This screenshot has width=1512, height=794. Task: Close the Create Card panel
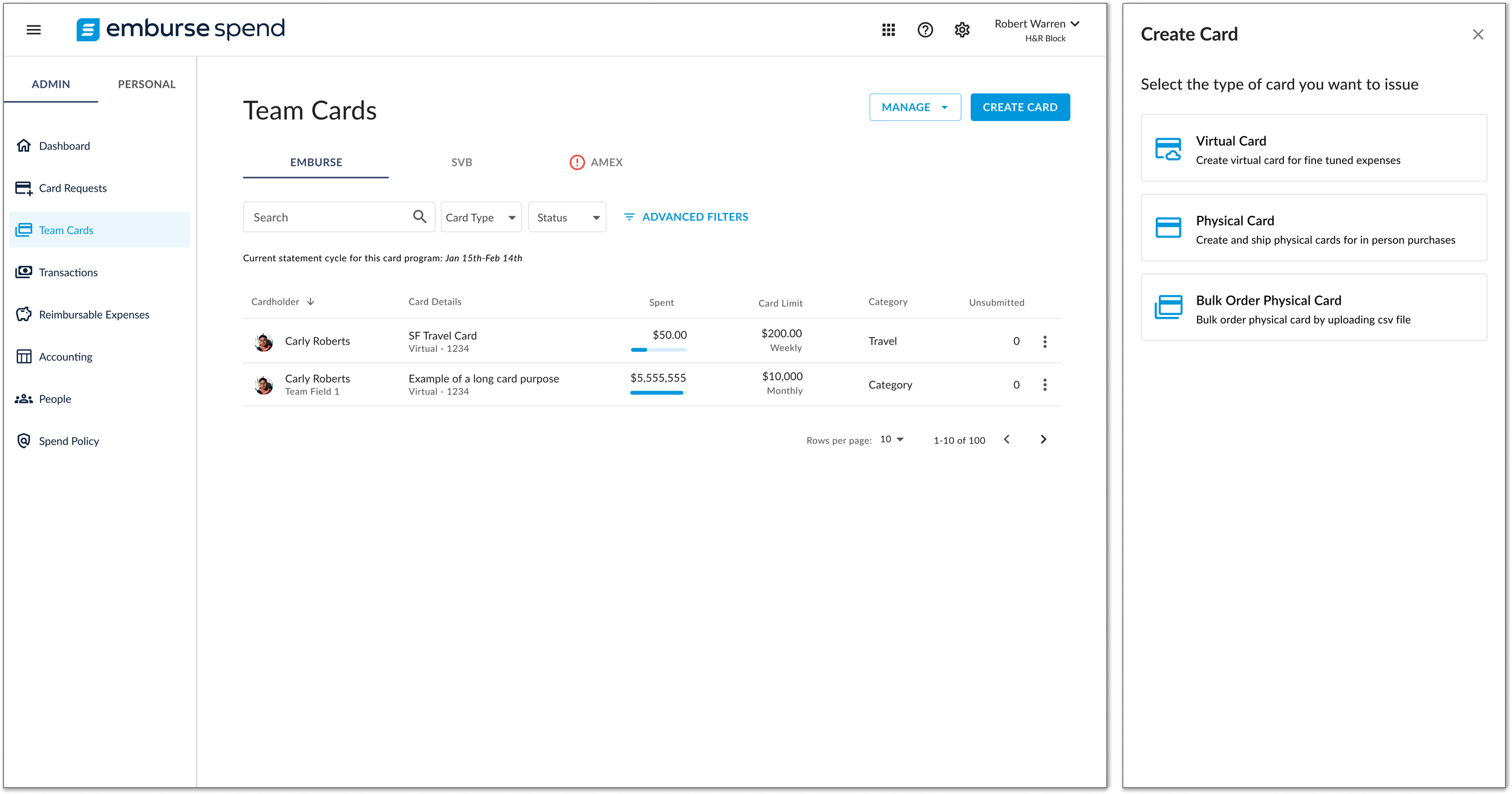click(1478, 34)
